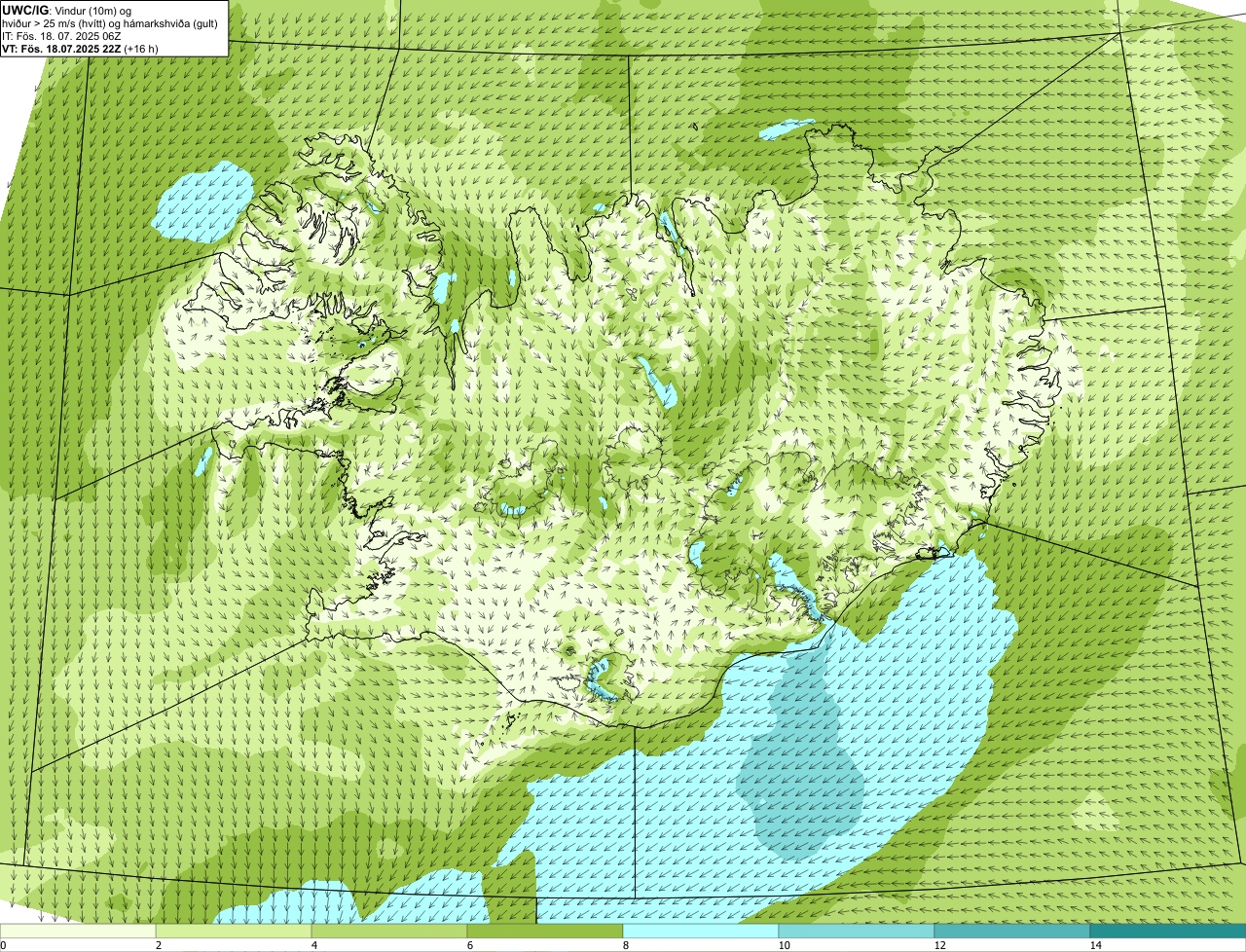Click the legend scale label "6"
The image size is (1246, 952).
tap(469, 945)
